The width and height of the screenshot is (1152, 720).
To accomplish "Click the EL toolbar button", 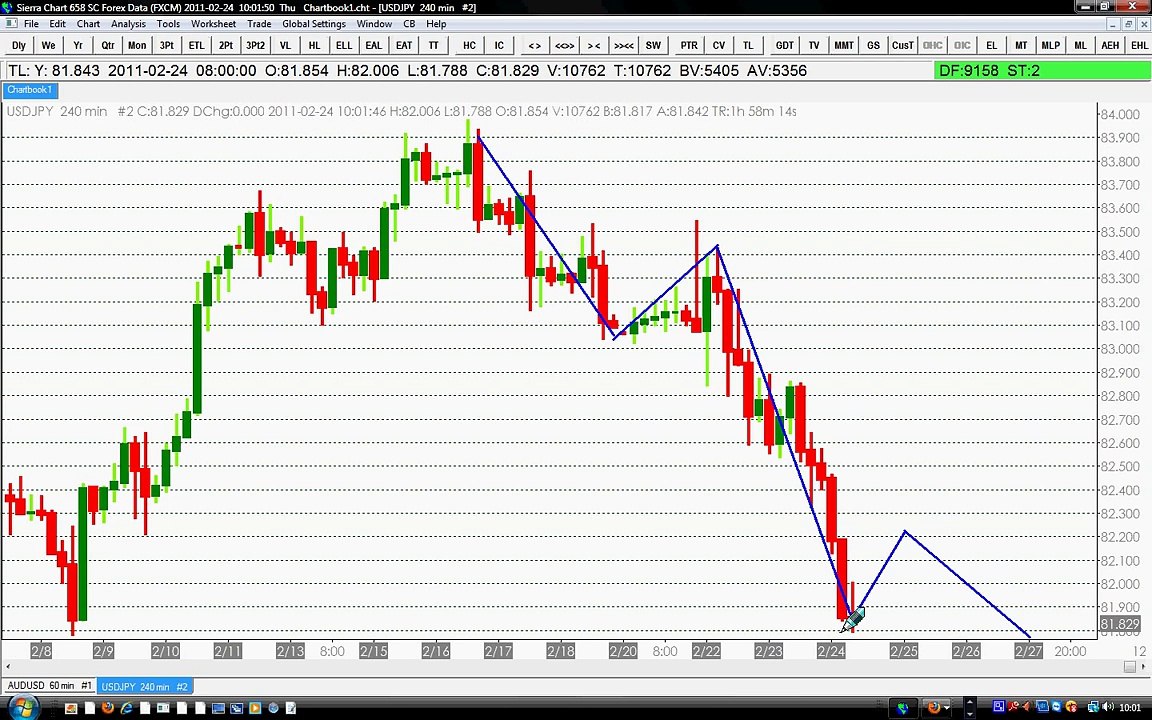I will [992, 46].
